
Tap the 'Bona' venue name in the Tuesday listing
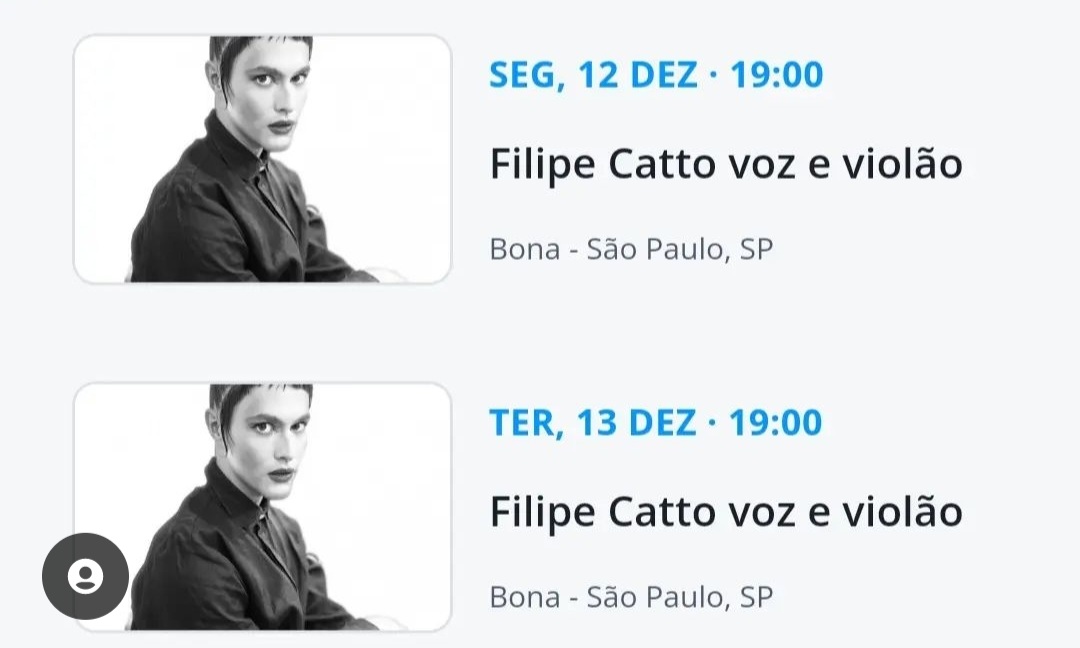pos(524,597)
